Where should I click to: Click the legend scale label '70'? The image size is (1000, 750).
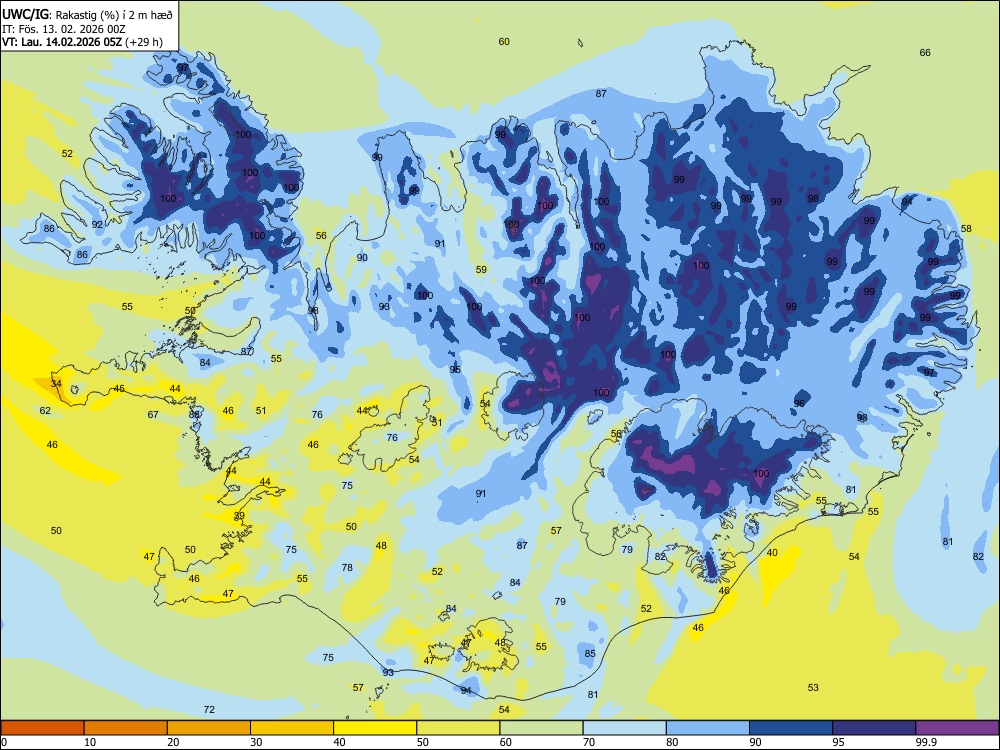point(589,742)
